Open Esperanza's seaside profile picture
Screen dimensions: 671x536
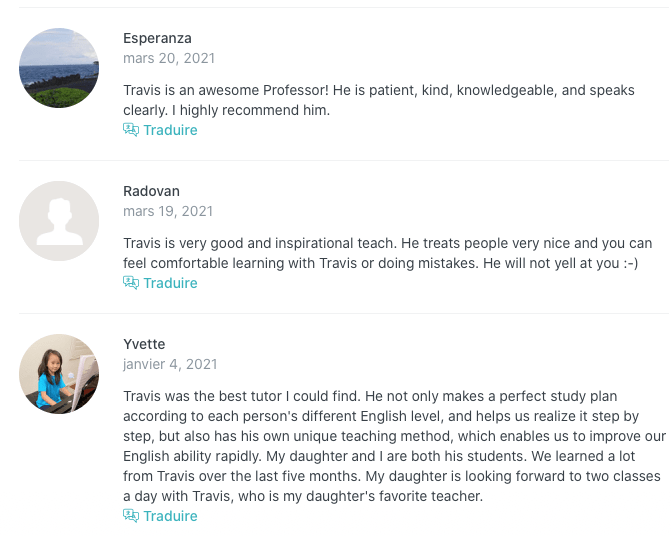59,68
